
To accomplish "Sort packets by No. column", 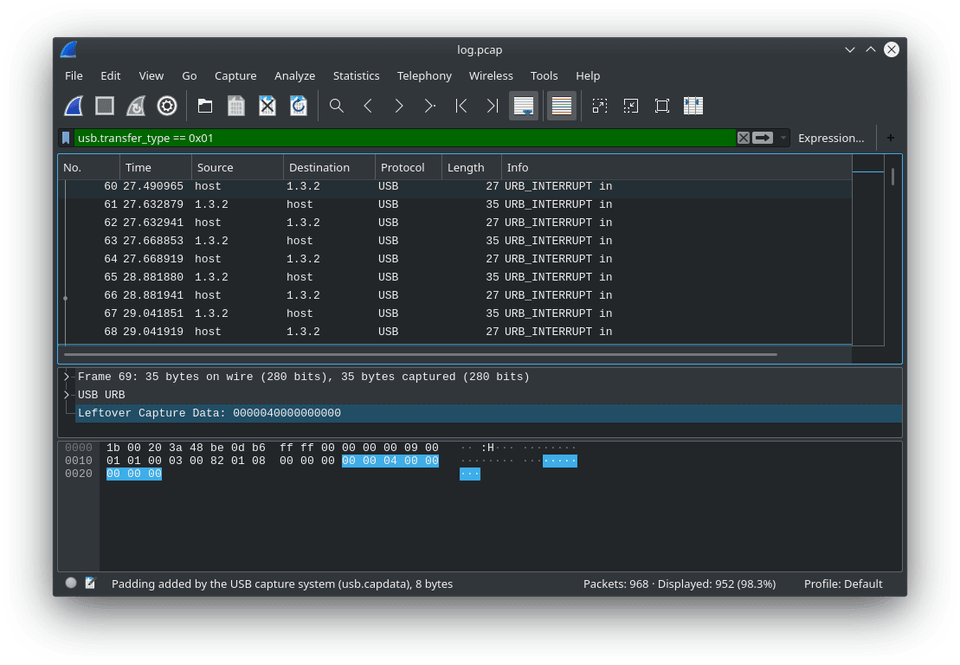I will pos(89,167).
